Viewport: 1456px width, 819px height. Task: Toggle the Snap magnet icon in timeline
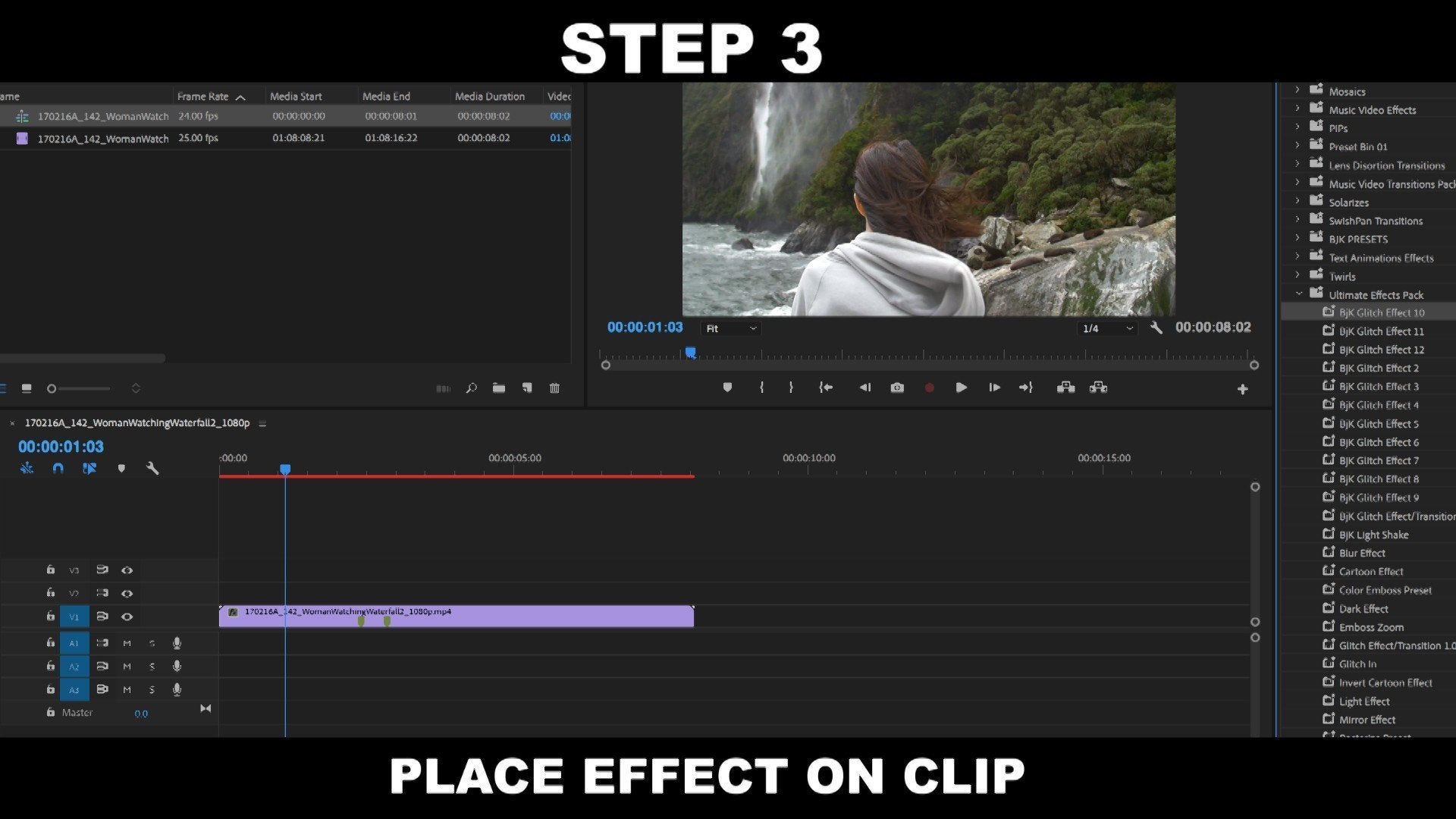click(x=58, y=469)
